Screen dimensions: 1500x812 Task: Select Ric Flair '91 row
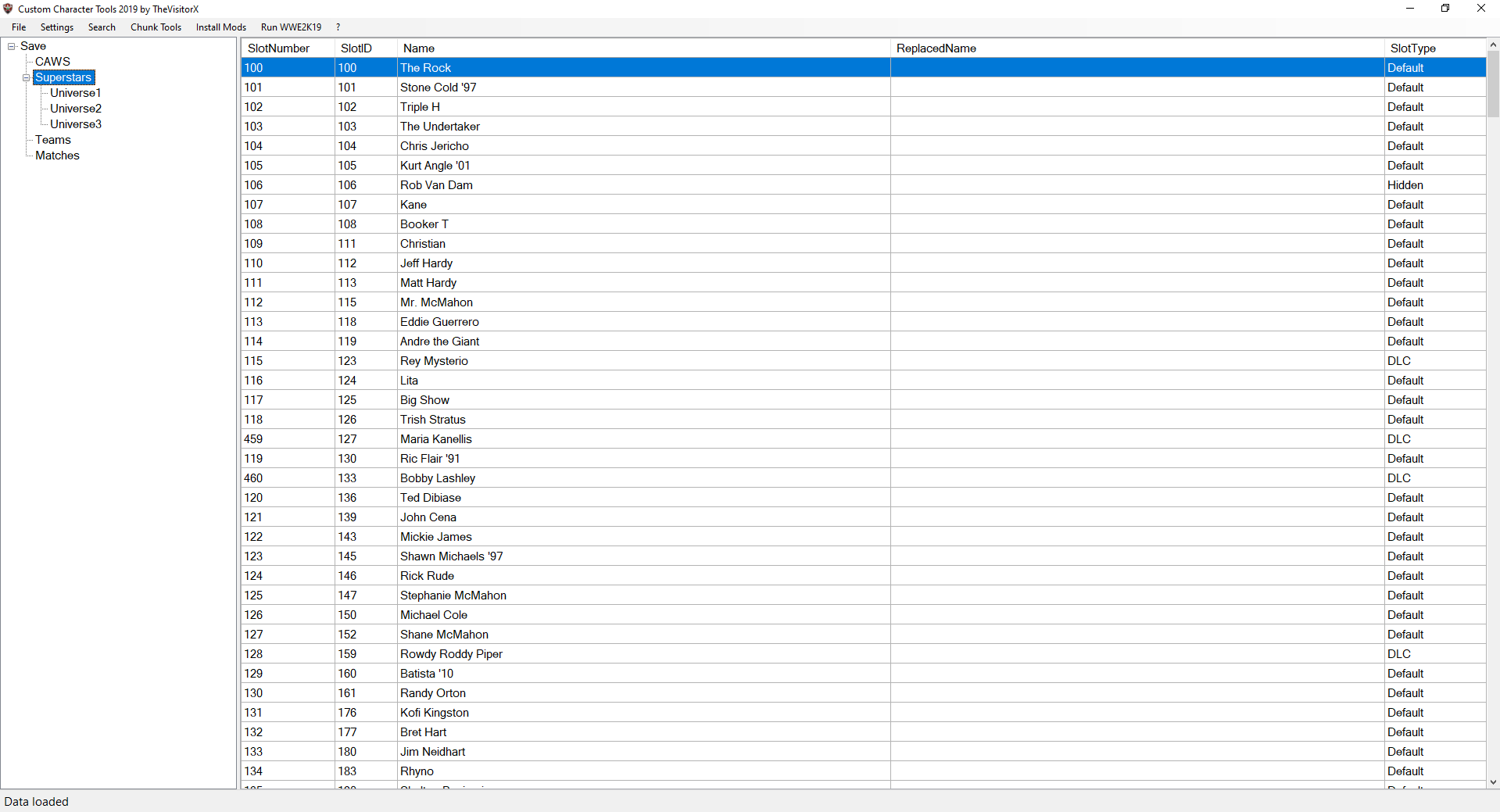[x=863, y=459]
